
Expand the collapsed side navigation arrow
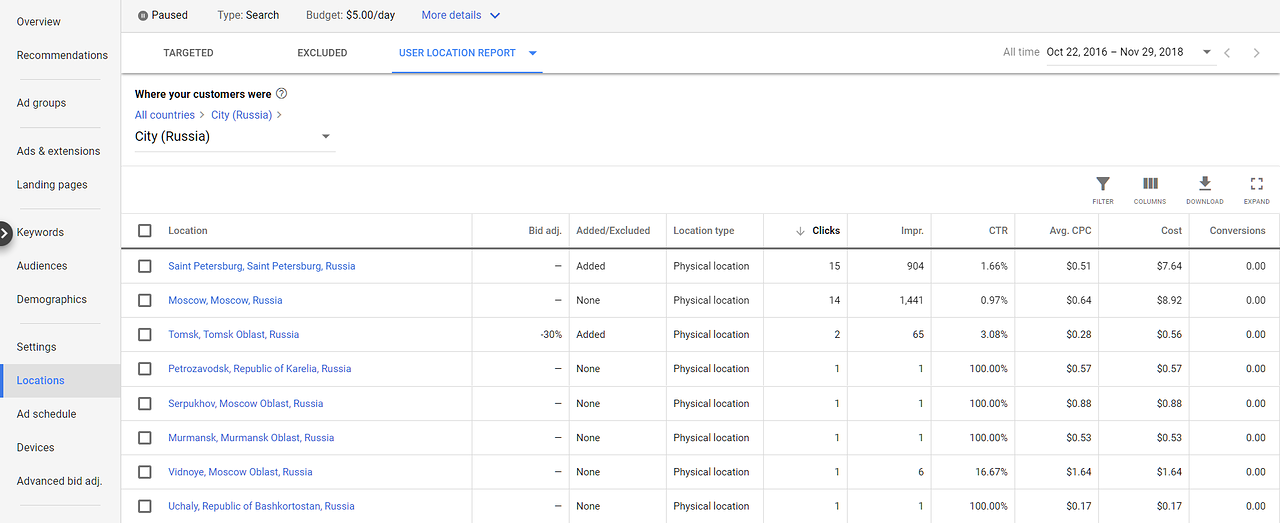[x=4, y=233]
